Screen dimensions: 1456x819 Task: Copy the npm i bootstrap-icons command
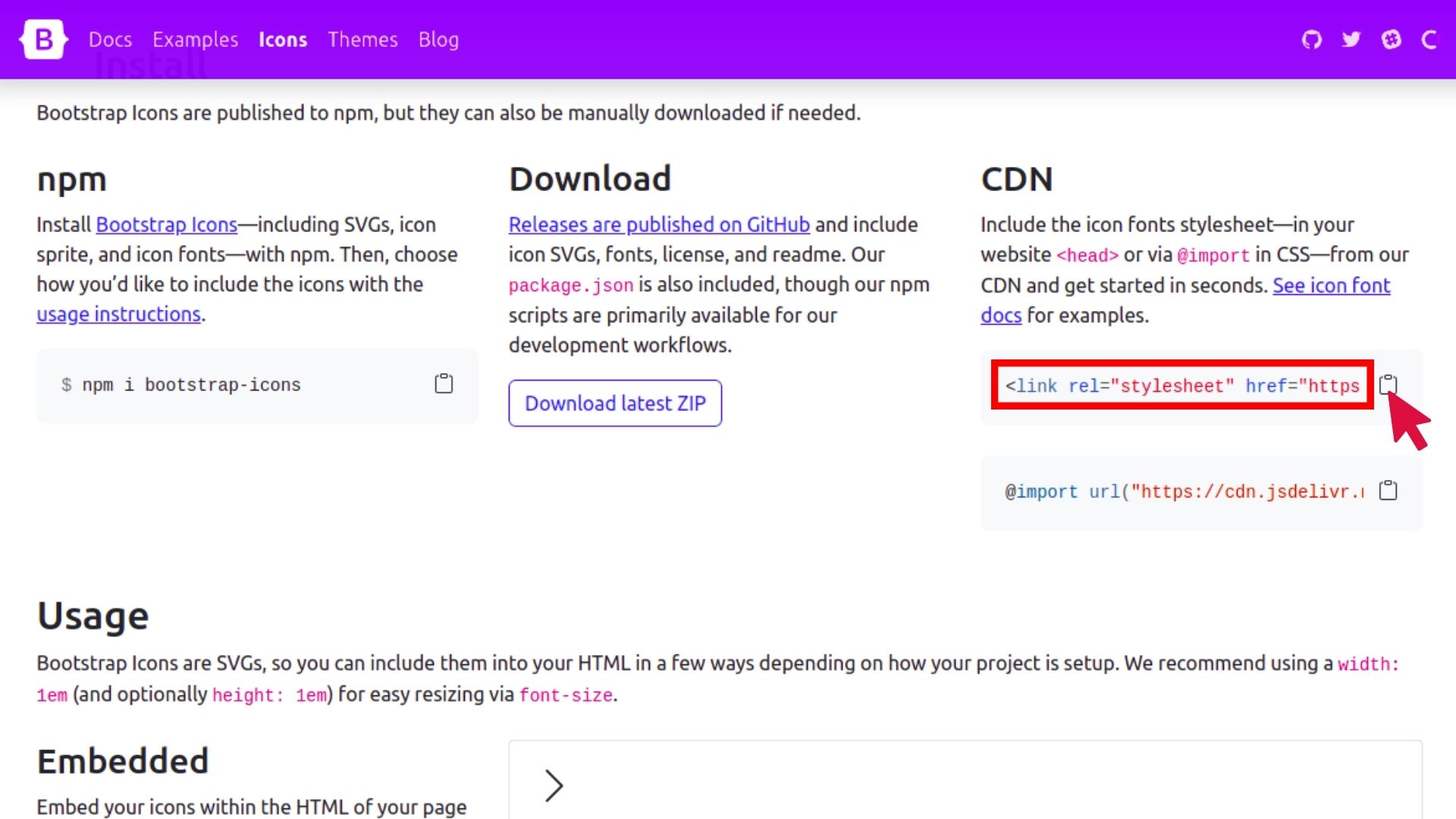click(x=444, y=384)
